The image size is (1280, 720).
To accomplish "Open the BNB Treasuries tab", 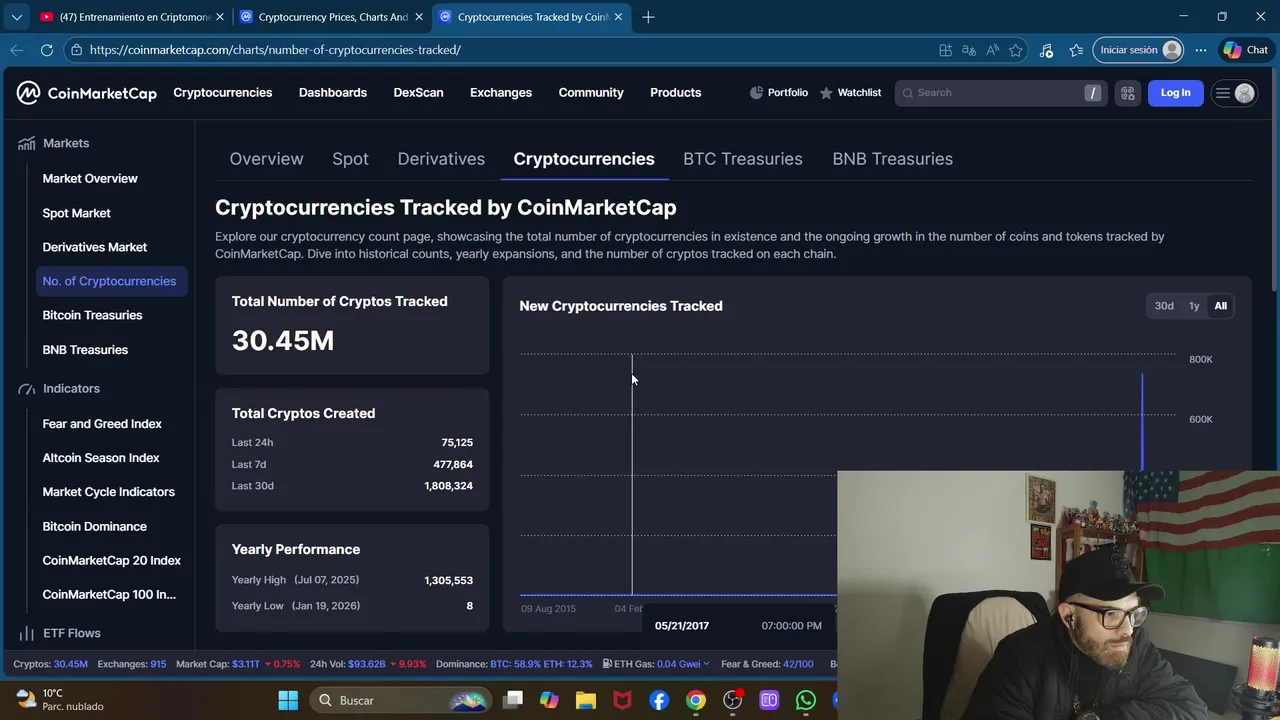I will 893,159.
